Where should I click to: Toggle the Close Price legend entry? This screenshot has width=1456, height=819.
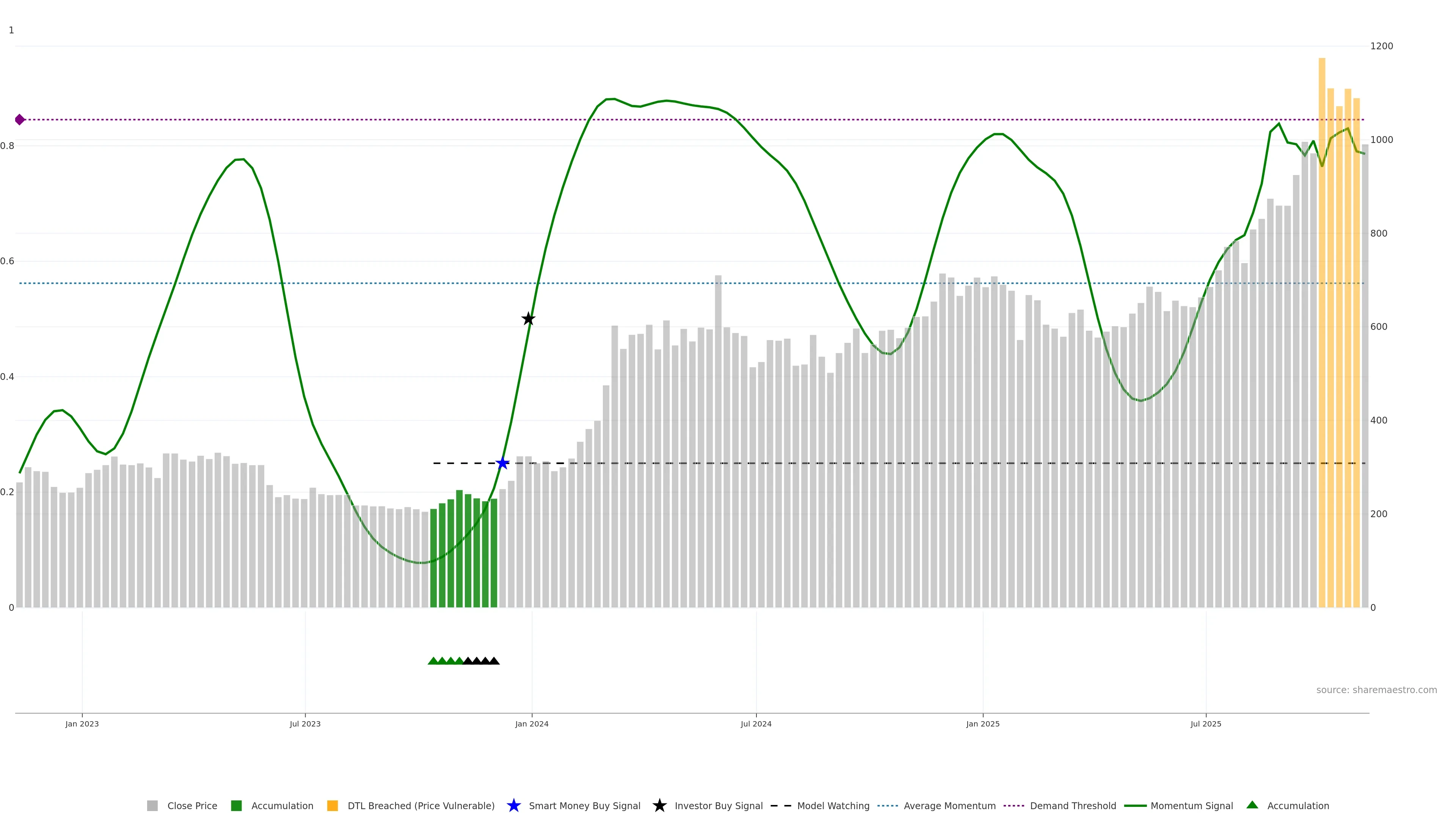(x=191, y=806)
